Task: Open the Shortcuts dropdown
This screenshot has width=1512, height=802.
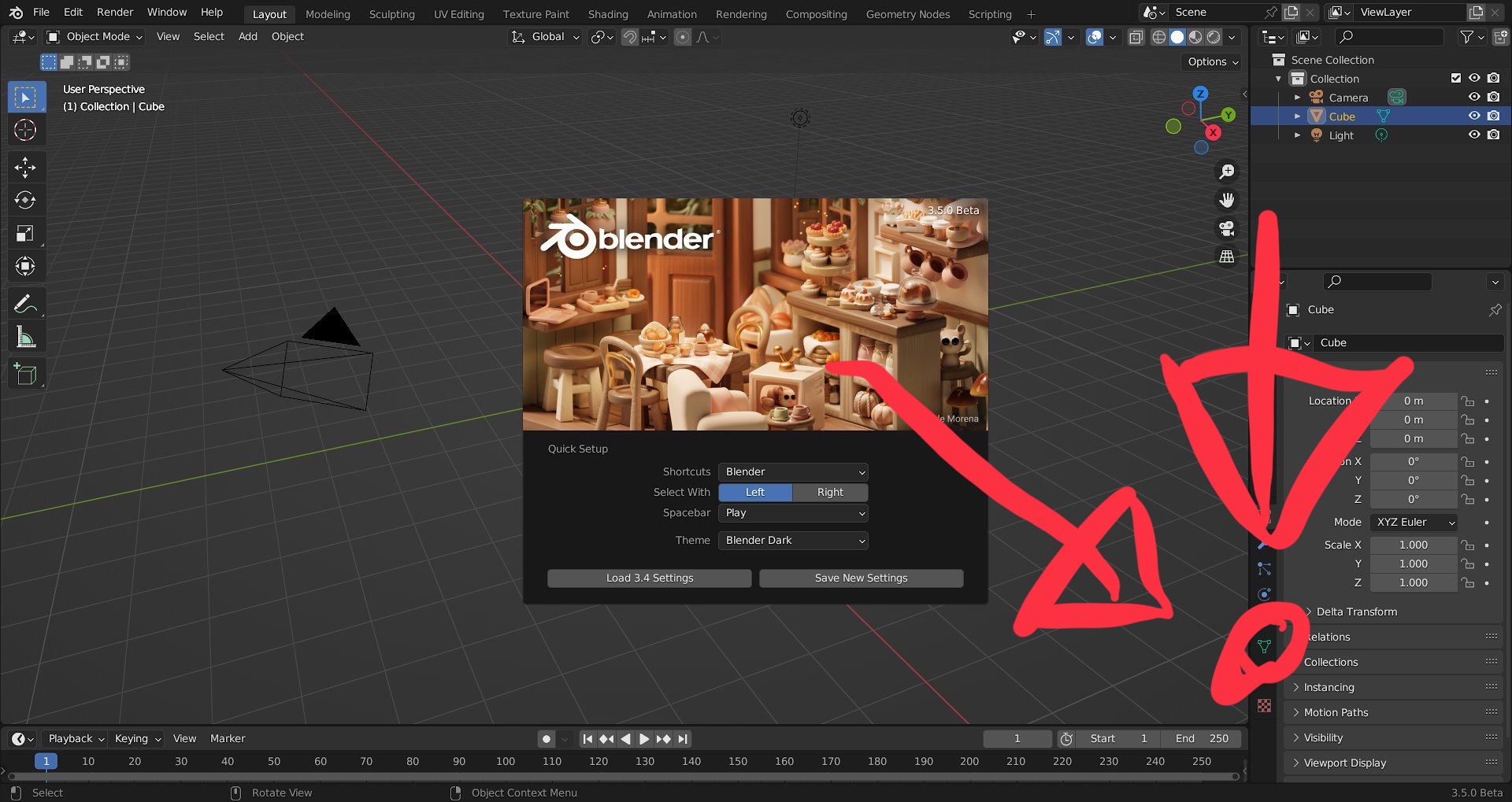Action: coord(793,471)
